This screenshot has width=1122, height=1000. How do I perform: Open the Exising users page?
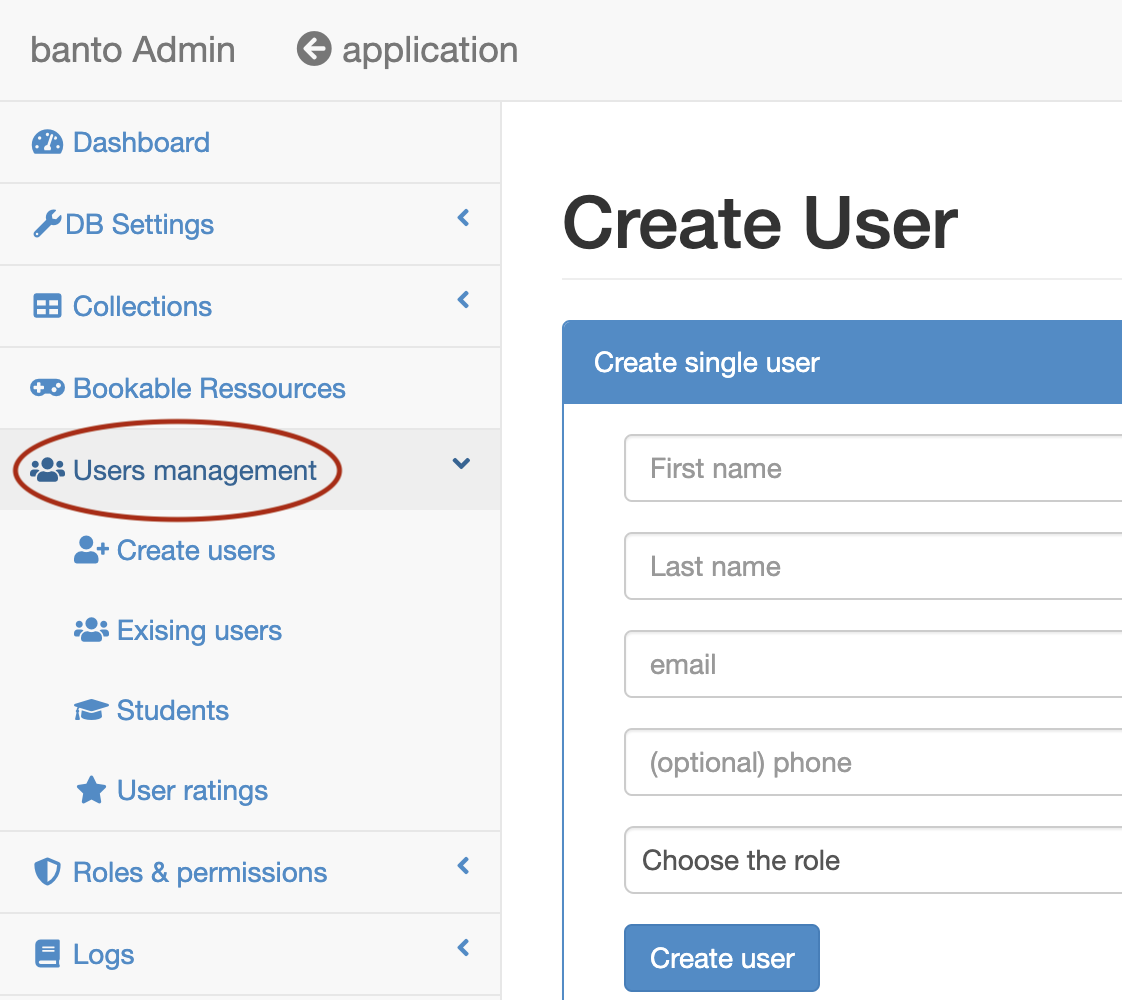pyautogui.click(x=198, y=630)
